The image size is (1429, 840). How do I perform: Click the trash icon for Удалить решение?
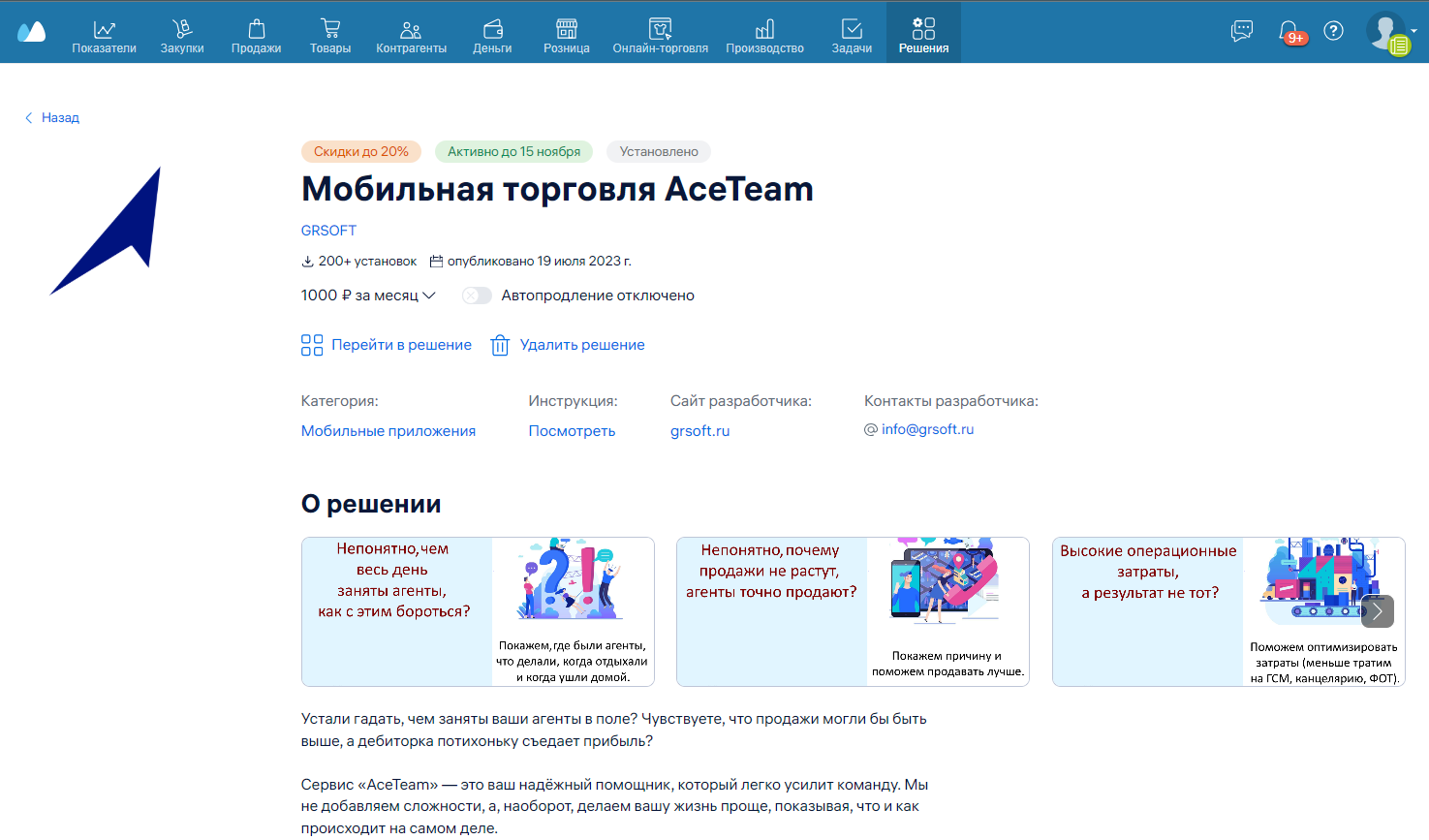point(500,345)
